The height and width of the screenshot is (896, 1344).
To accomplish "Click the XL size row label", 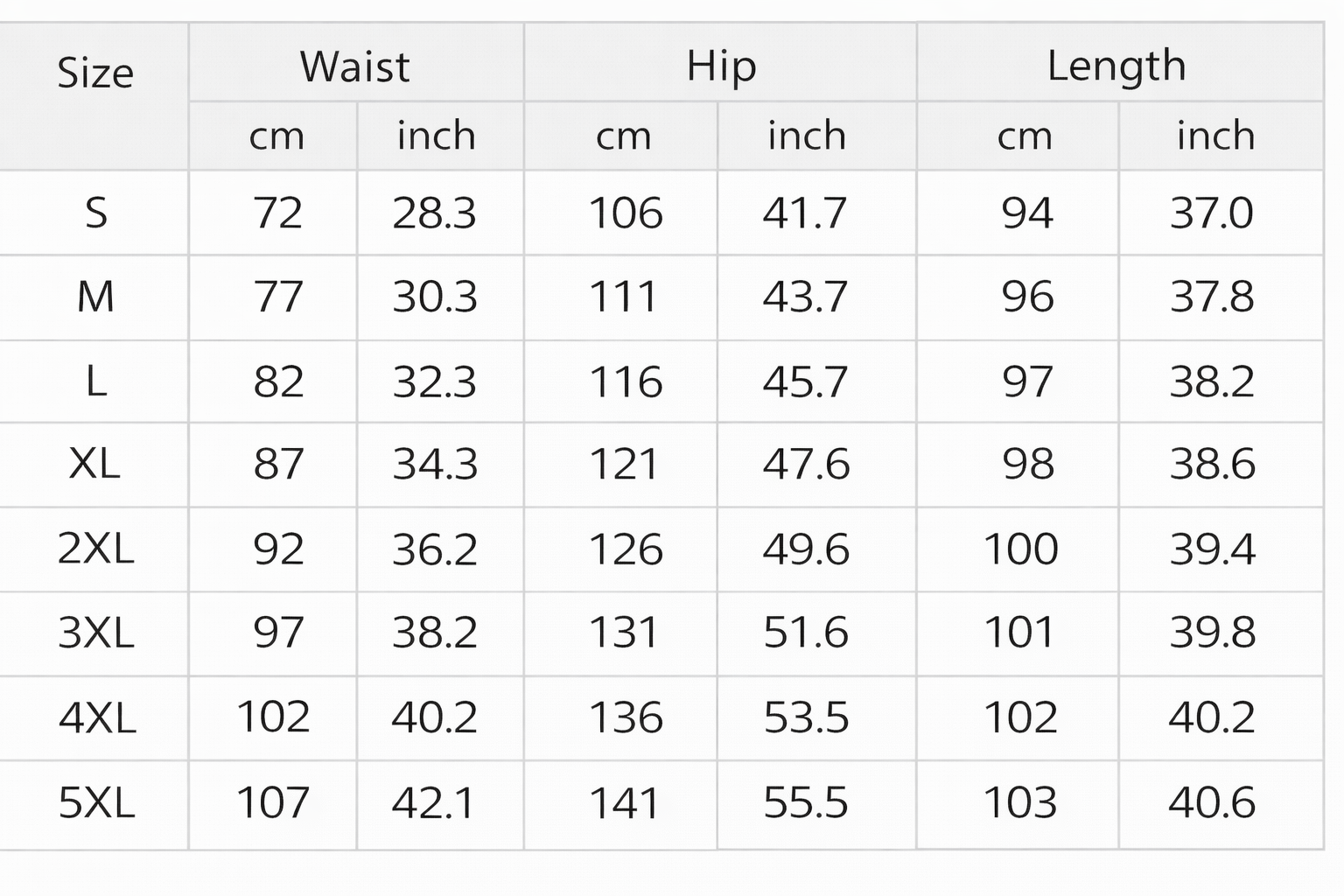I will pyautogui.click(x=94, y=464).
